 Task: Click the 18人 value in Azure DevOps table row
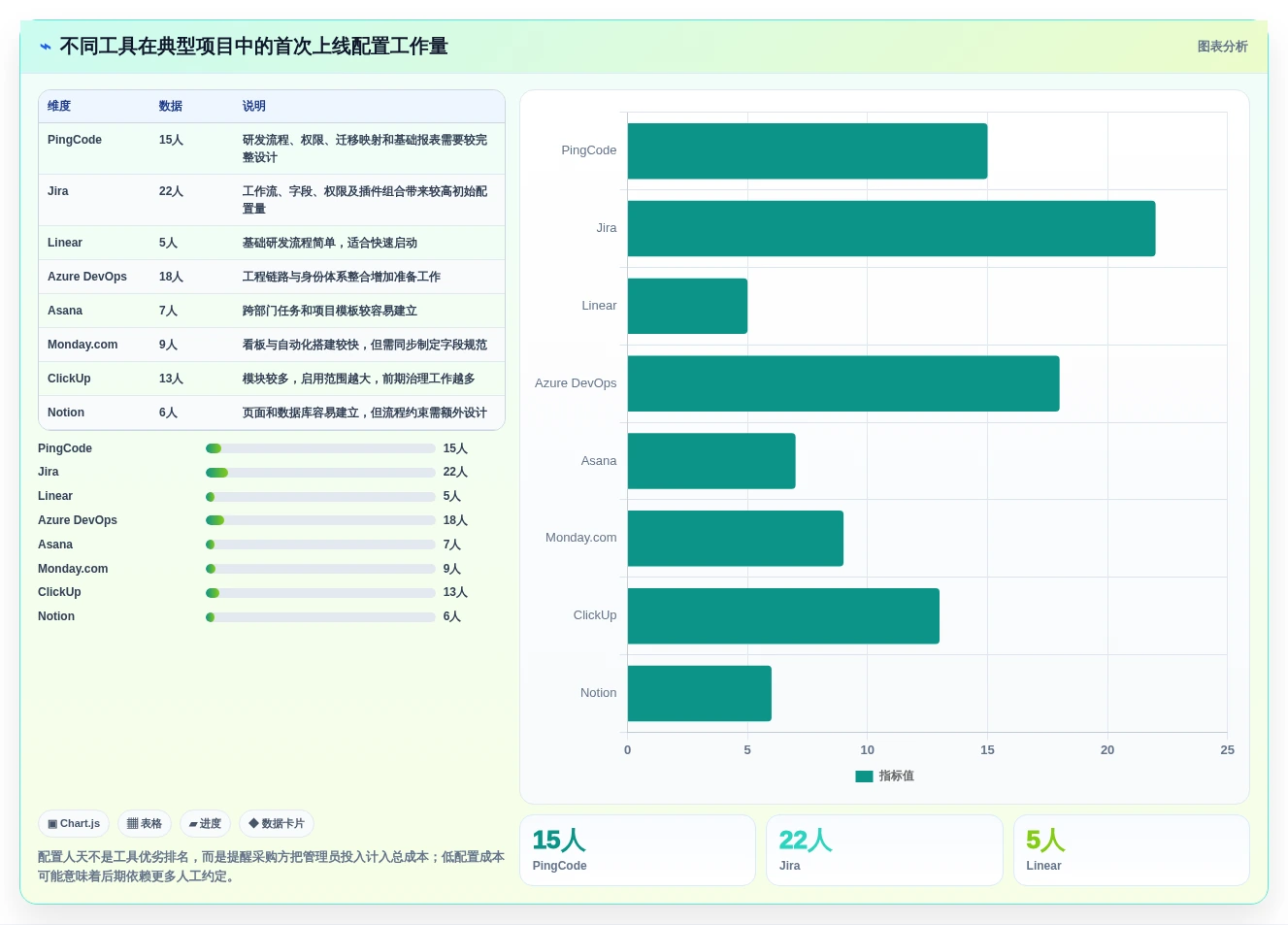(x=171, y=277)
